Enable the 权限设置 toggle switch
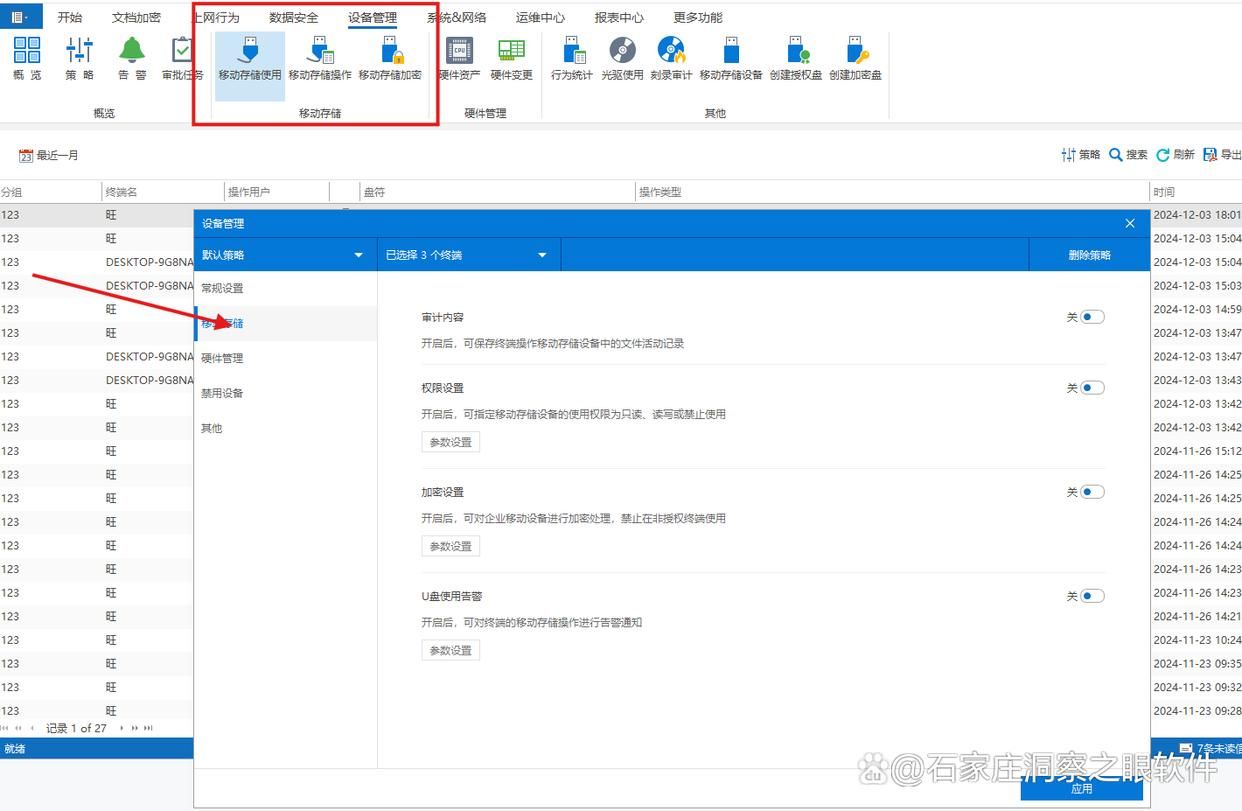The width and height of the screenshot is (1242, 811). 1092,388
